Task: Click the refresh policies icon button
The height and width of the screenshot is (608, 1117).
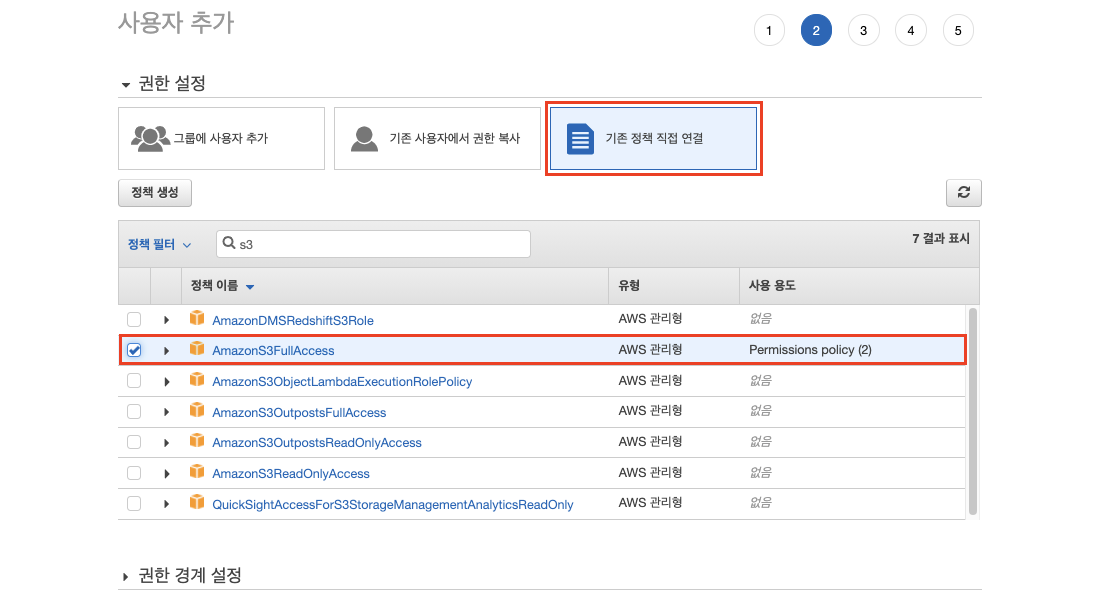Action: coord(963,192)
